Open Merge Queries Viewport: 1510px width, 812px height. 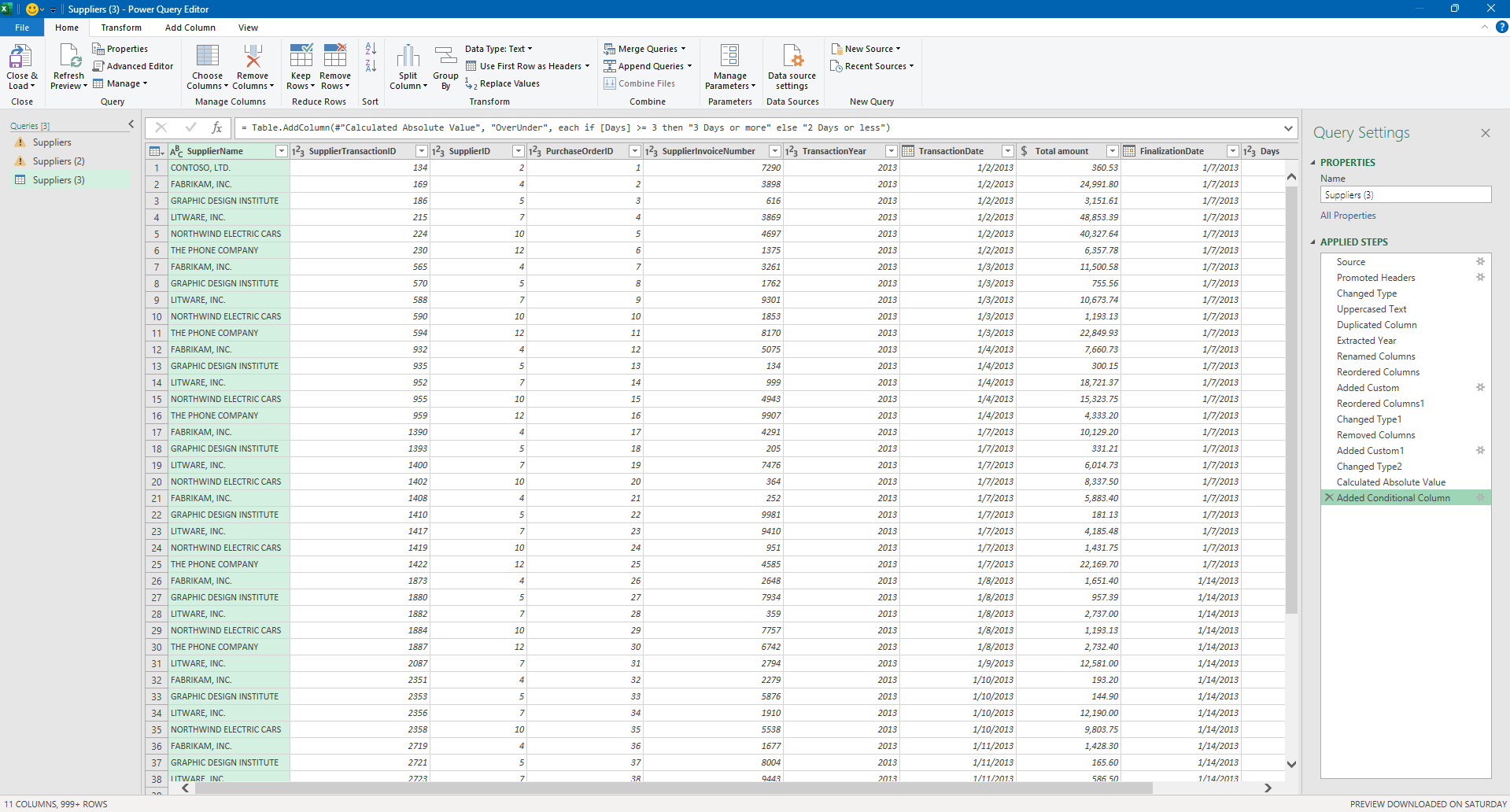click(644, 49)
